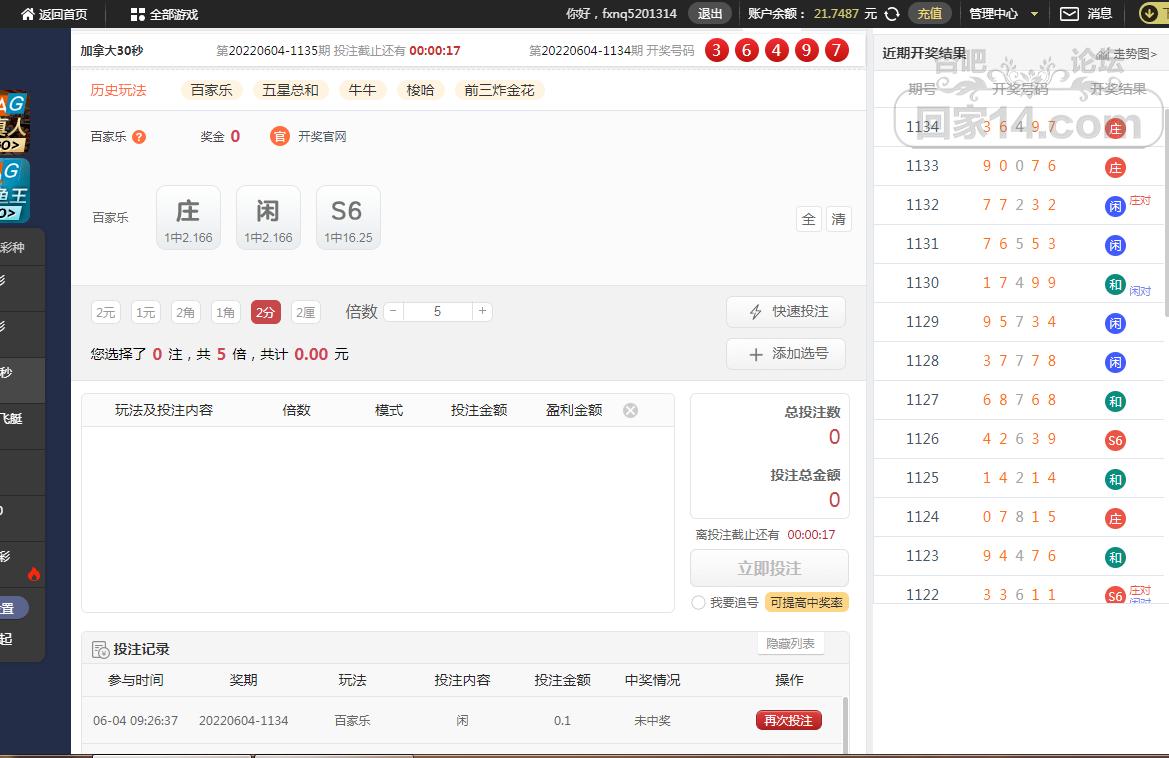Click the 开奖官网 orange badge icon
Viewport: 1169px width, 758px height.
click(x=280, y=136)
